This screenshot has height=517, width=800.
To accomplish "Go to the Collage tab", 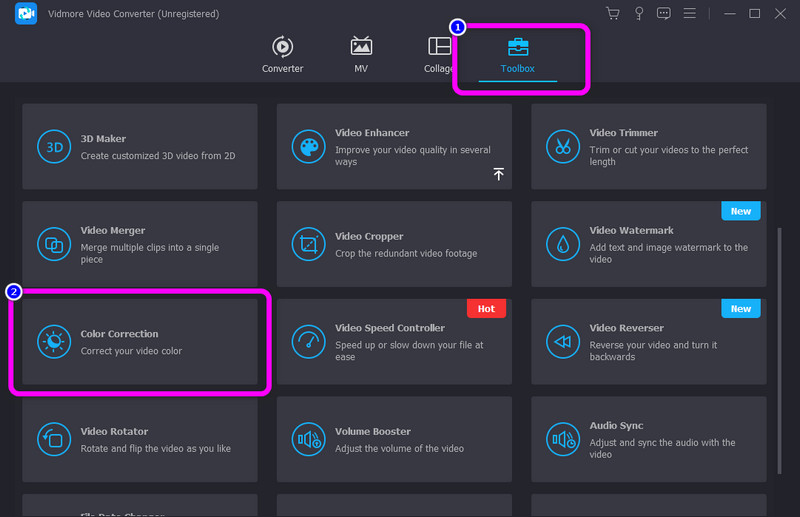I will pos(438,55).
